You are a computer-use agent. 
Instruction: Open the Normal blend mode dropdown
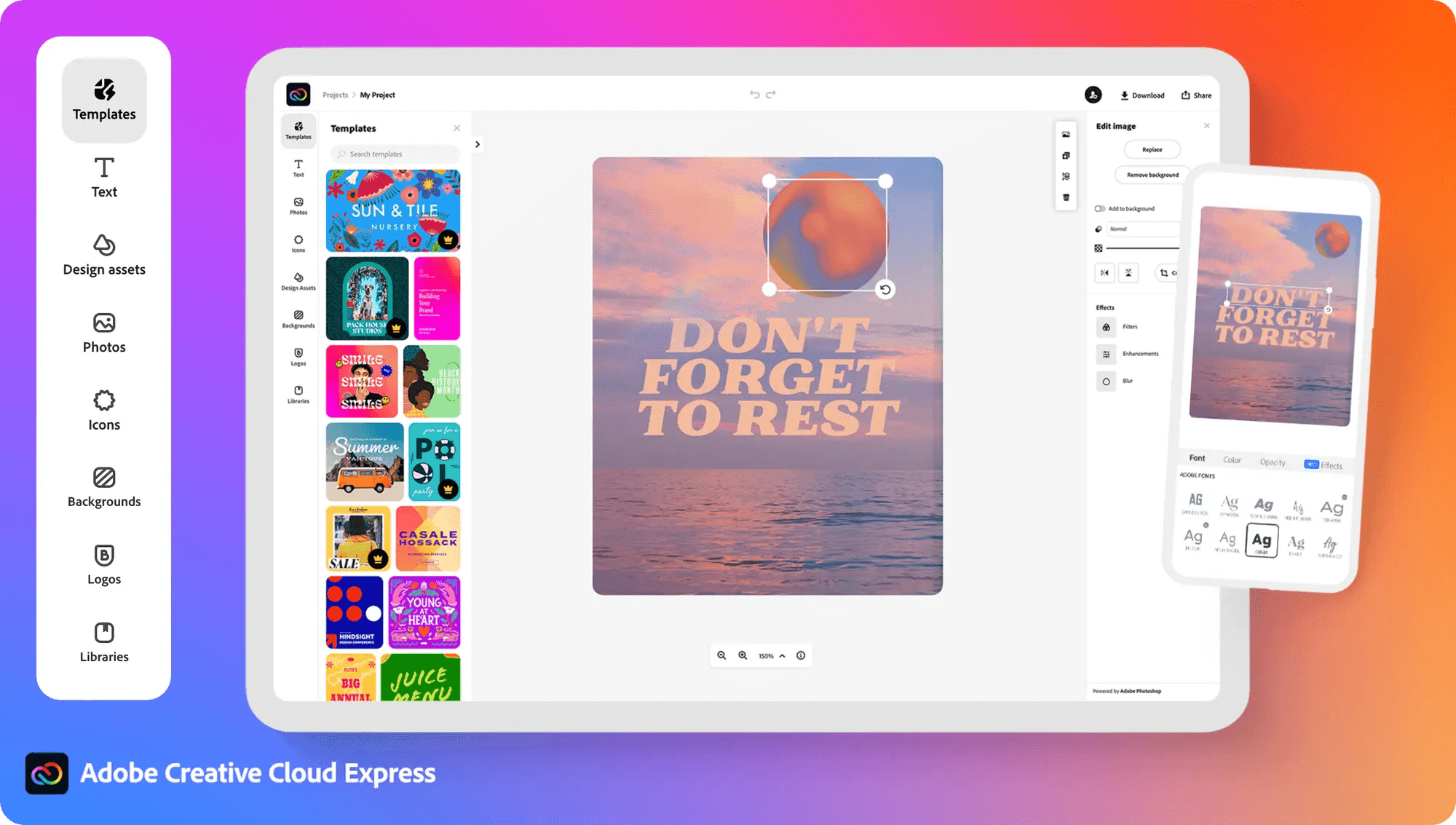click(x=1143, y=229)
